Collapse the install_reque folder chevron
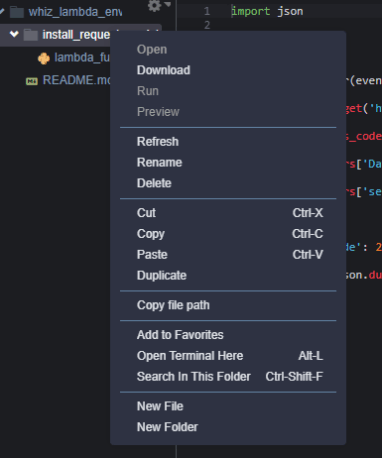Image resolution: width=382 pixels, height=458 pixels. tap(14, 34)
